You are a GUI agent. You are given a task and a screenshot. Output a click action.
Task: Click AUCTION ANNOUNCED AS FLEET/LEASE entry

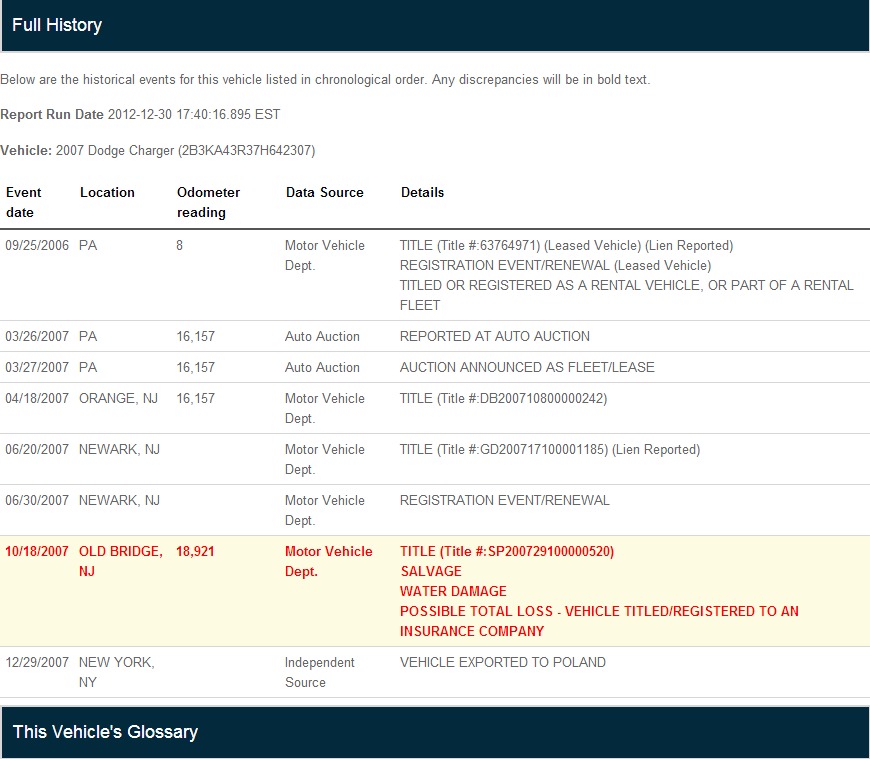(527, 367)
